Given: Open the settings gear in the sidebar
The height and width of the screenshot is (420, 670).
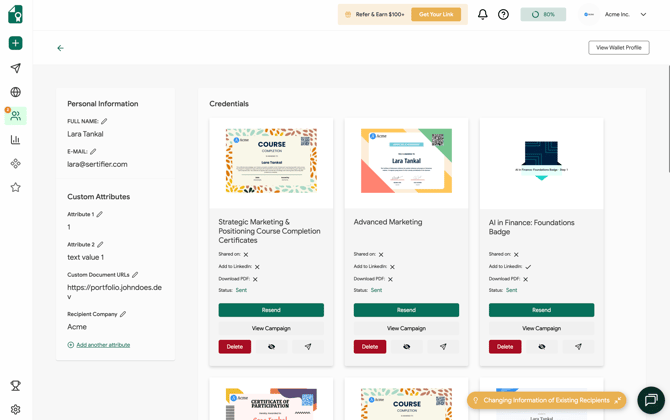Looking at the screenshot, I should point(15,409).
